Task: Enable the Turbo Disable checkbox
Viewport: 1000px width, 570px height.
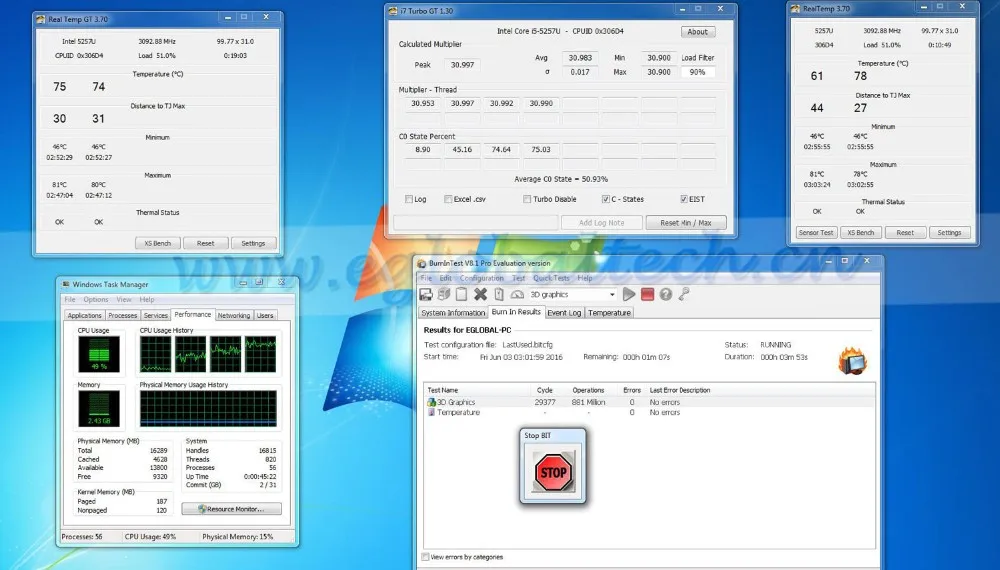Action: (x=527, y=199)
